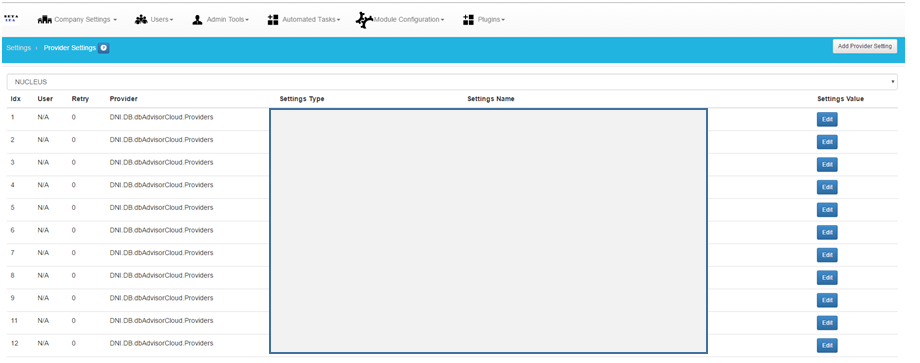This screenshot has width=920, height=363.
Task: Click the Settings Type column header
Action: click(302, 99)
